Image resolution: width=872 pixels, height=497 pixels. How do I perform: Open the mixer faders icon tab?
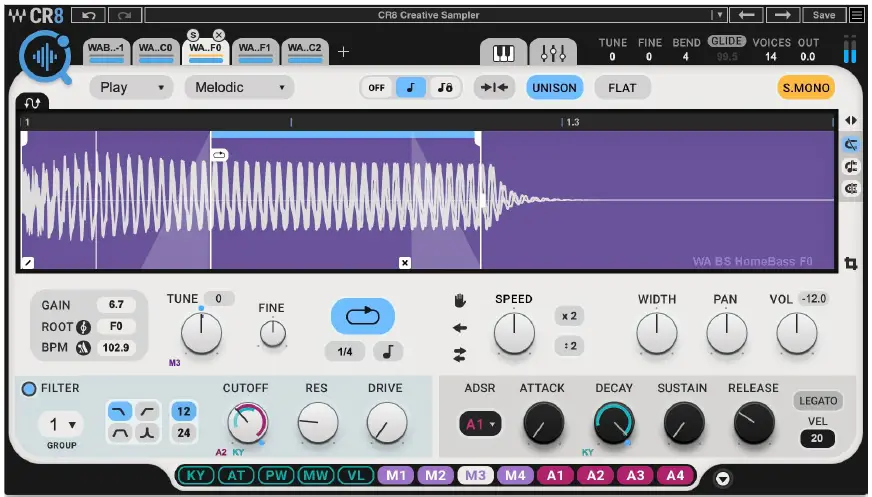553,53
